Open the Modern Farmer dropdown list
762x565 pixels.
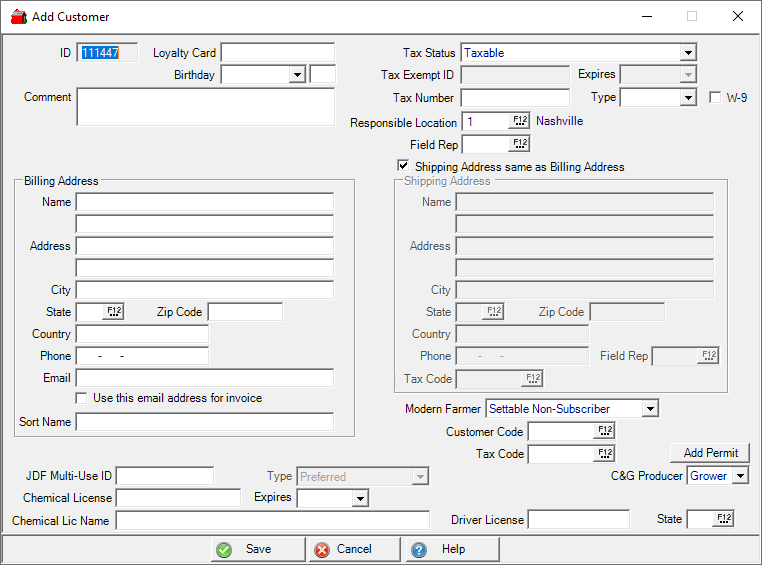[x=650, y=408]
